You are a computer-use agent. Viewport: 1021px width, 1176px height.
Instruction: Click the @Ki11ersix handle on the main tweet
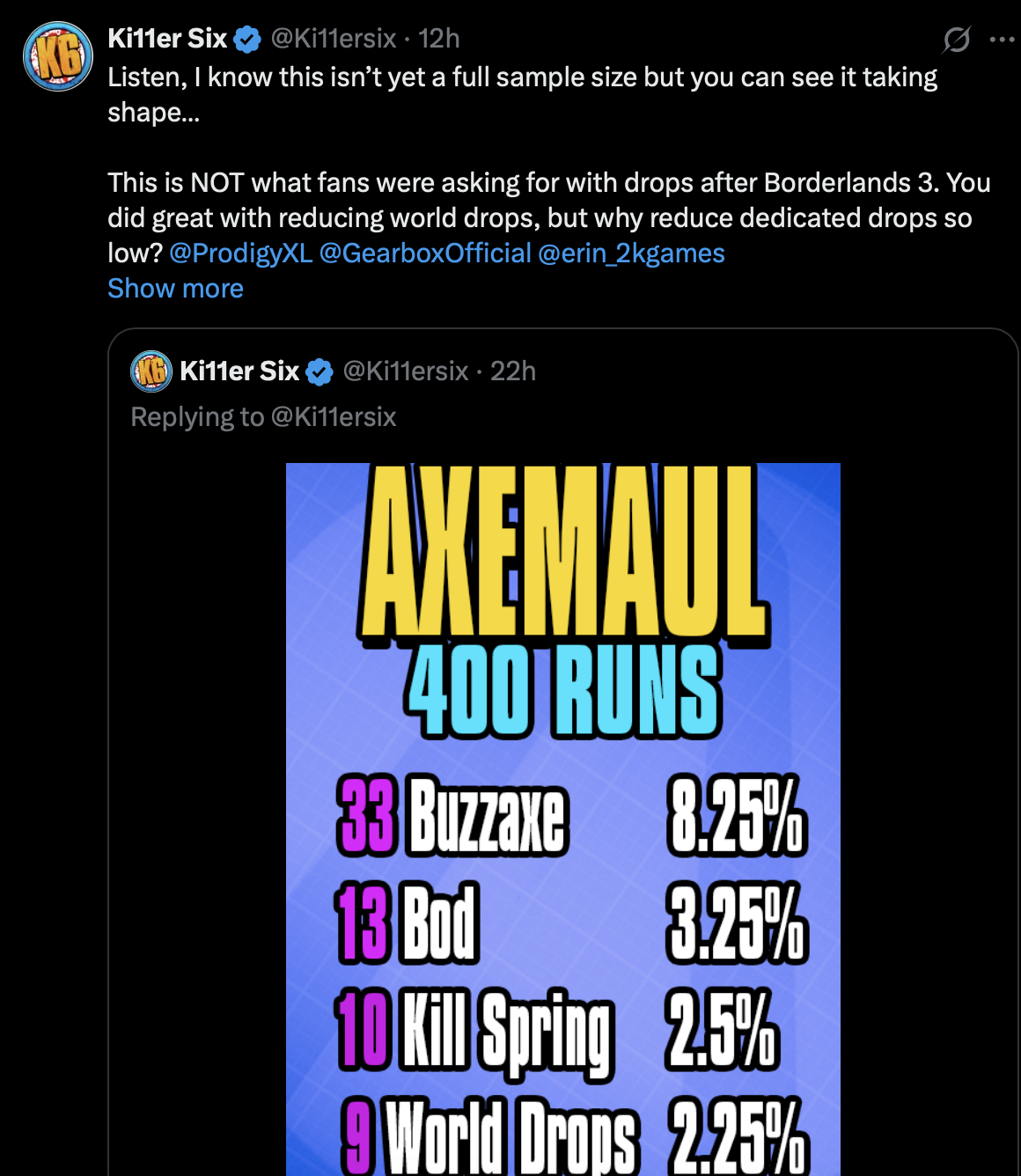click(334, 39)
